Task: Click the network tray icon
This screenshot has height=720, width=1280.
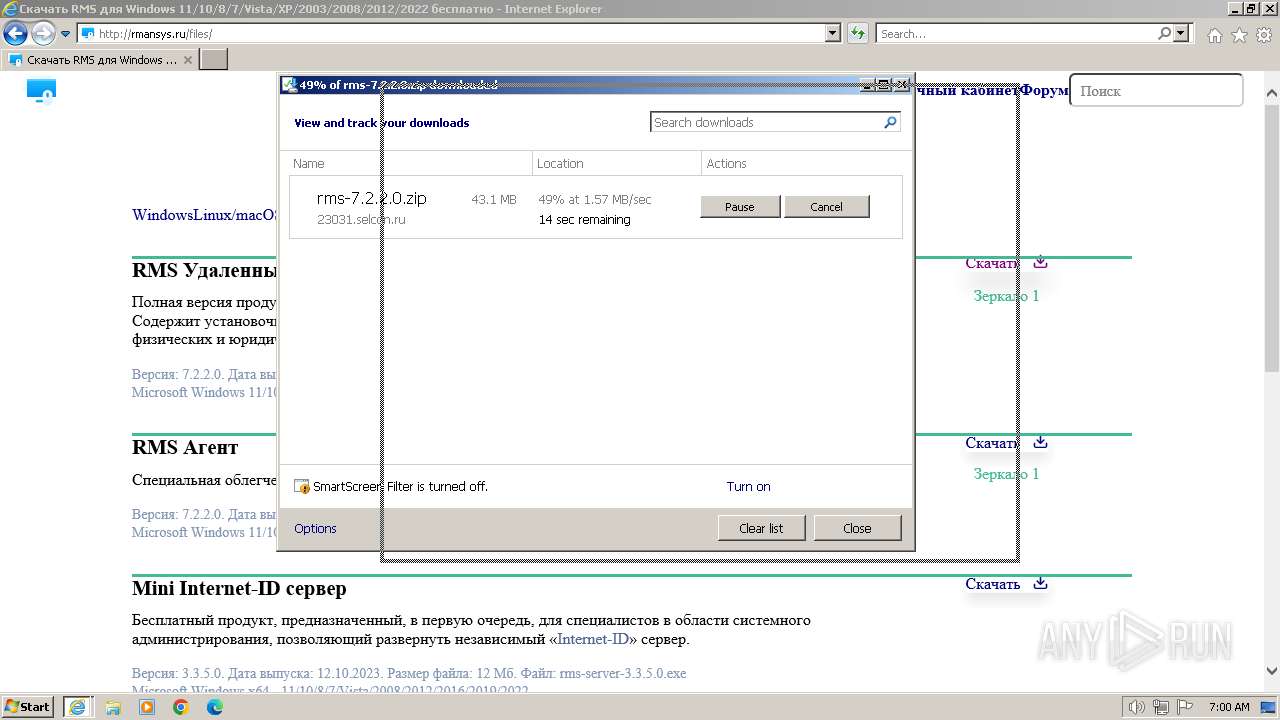Action: click(x=1160, y=707)
